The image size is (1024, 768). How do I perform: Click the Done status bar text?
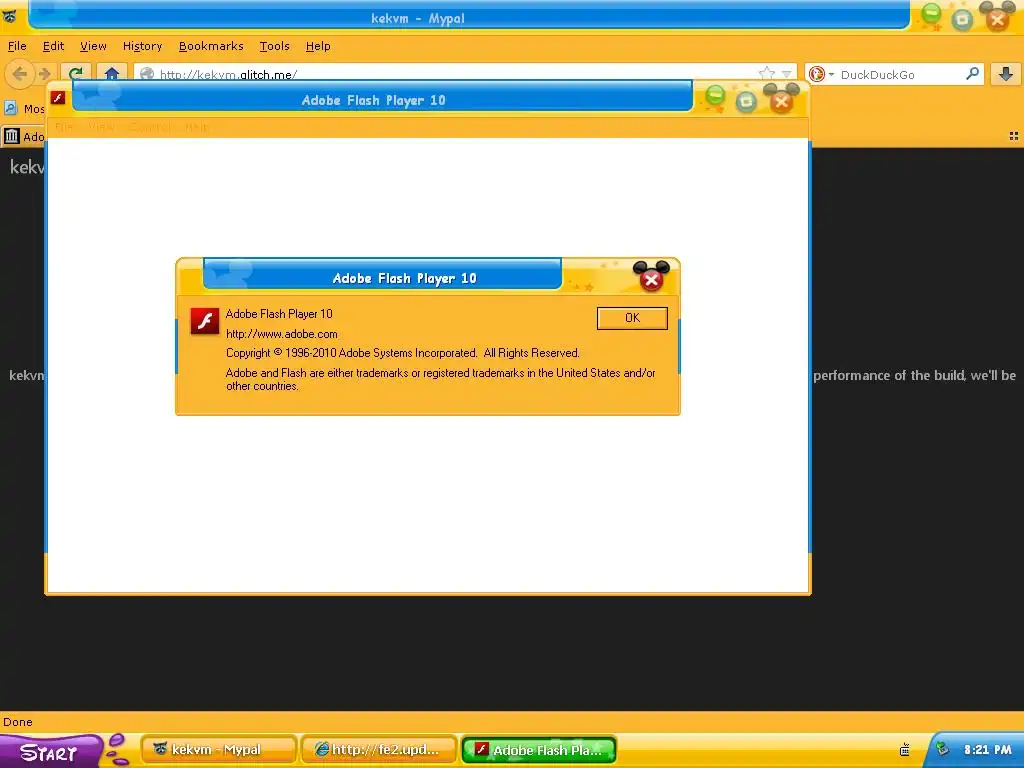(x=18, y=722)
